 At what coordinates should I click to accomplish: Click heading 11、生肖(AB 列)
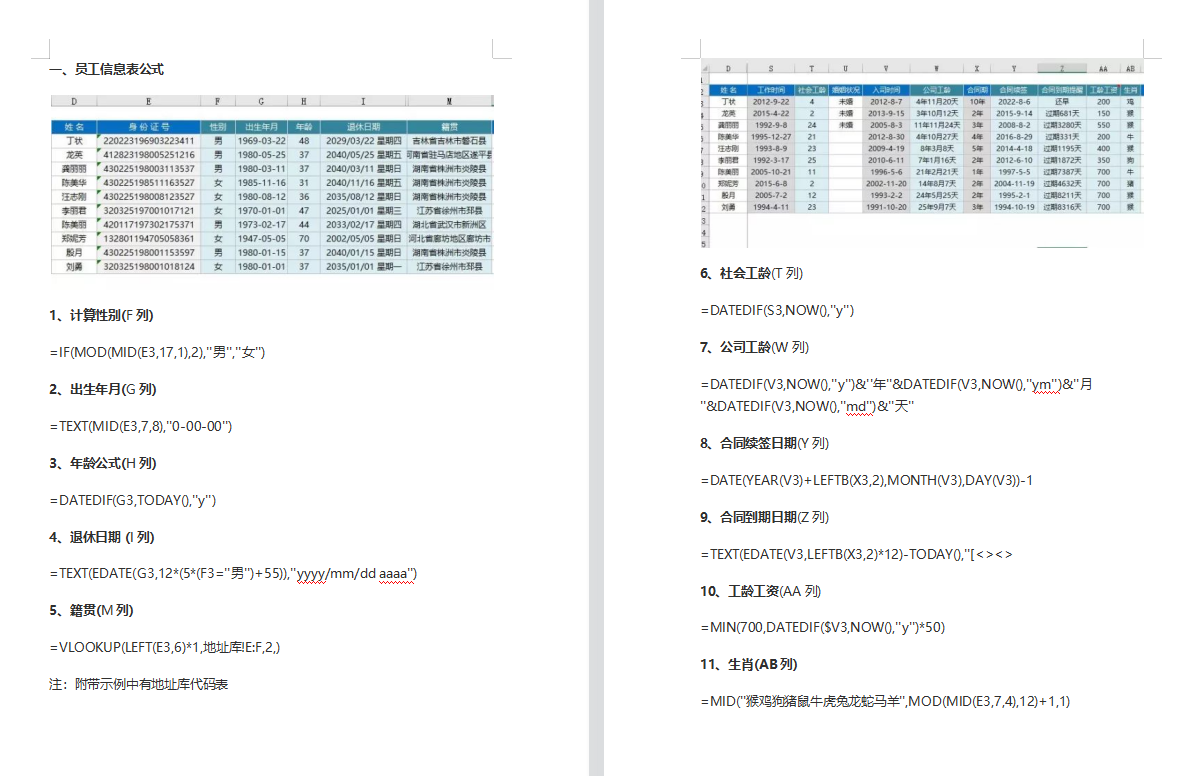coord(748,664)
